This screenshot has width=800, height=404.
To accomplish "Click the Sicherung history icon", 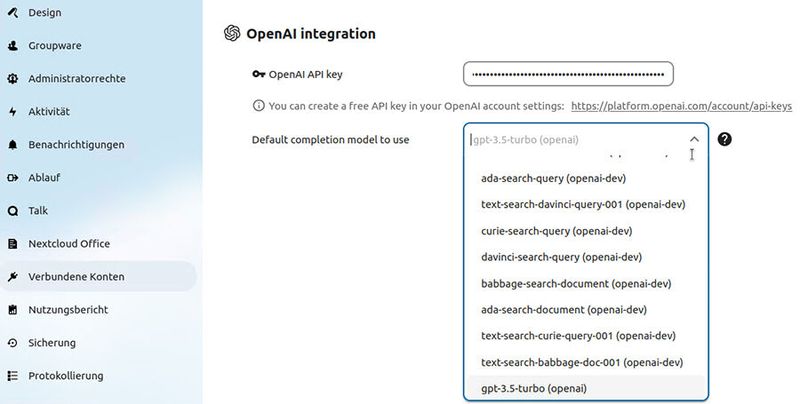I will click(12, 343).
